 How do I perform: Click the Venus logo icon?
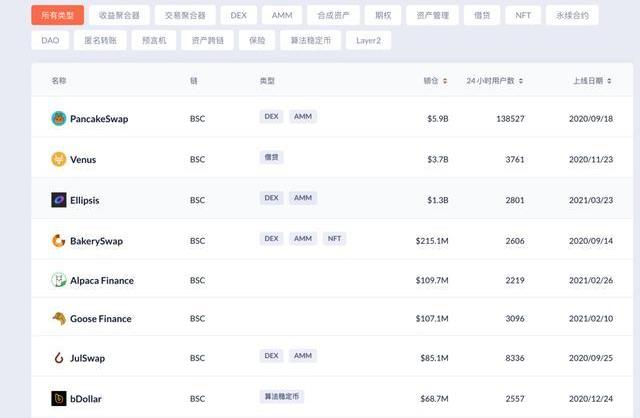tap(59, 159)
